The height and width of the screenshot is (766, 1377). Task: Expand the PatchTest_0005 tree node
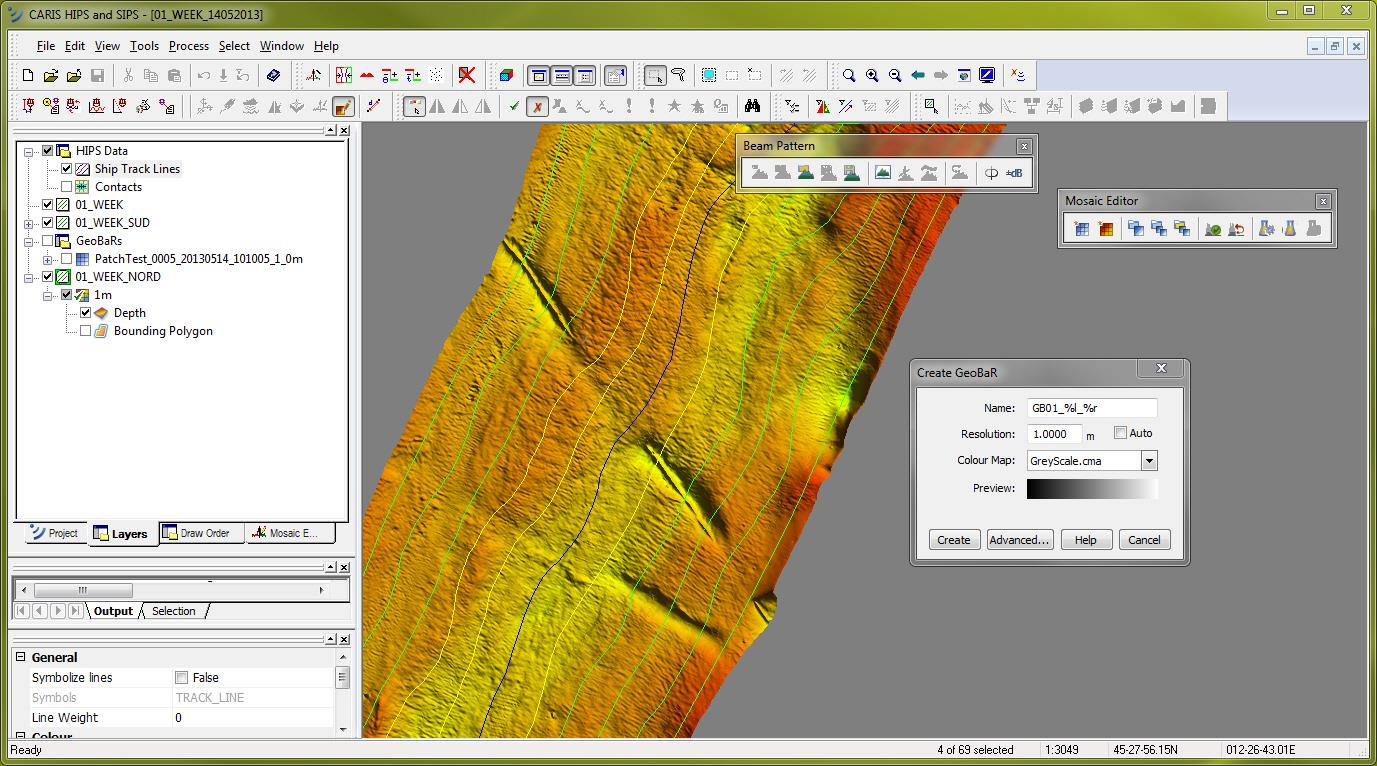48,259
